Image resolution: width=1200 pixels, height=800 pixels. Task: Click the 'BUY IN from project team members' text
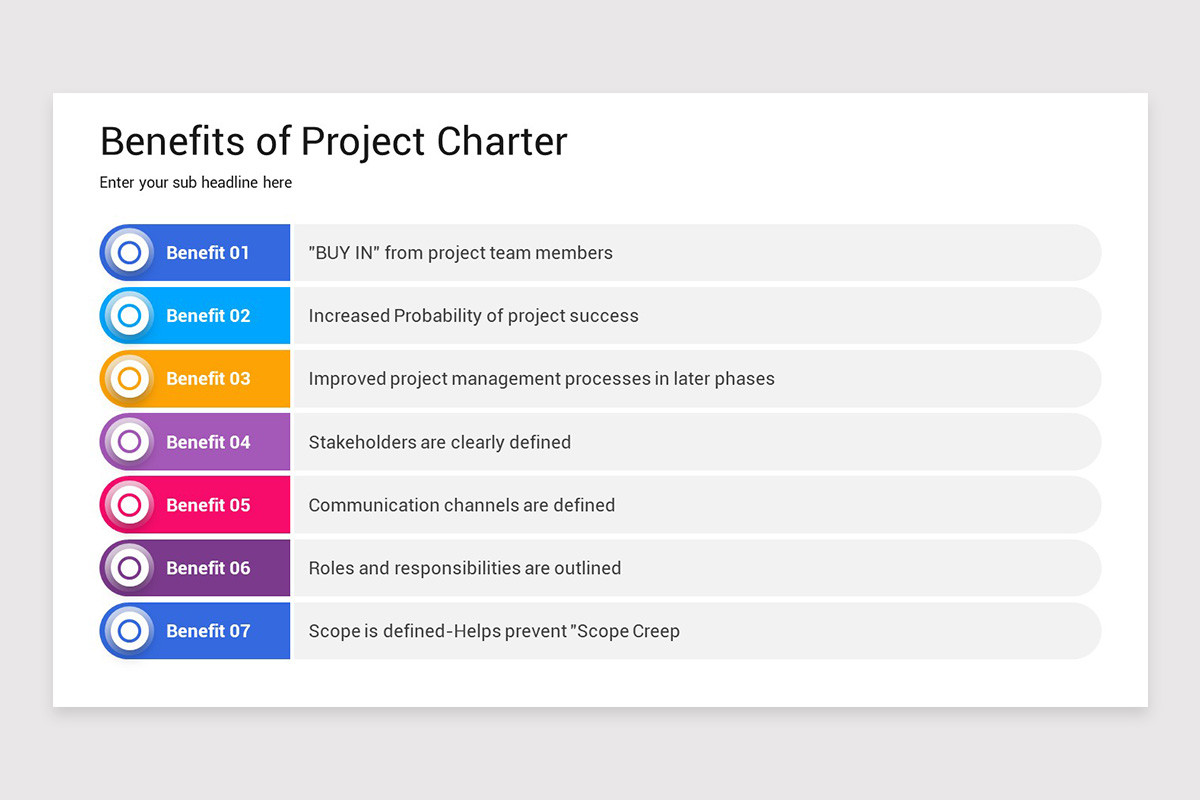[461, 253]
